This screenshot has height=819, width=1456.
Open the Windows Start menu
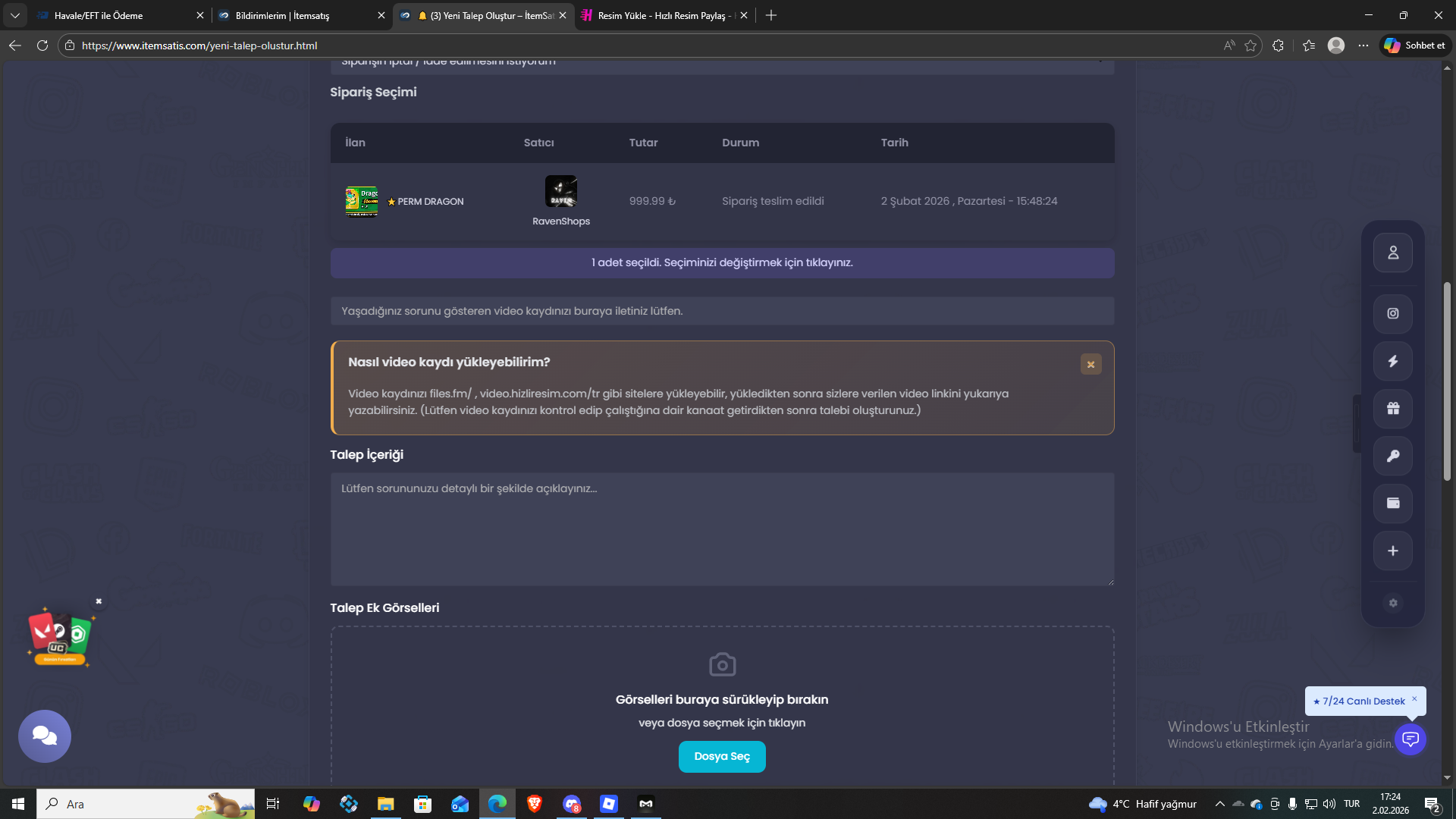[x=18, y=804]
